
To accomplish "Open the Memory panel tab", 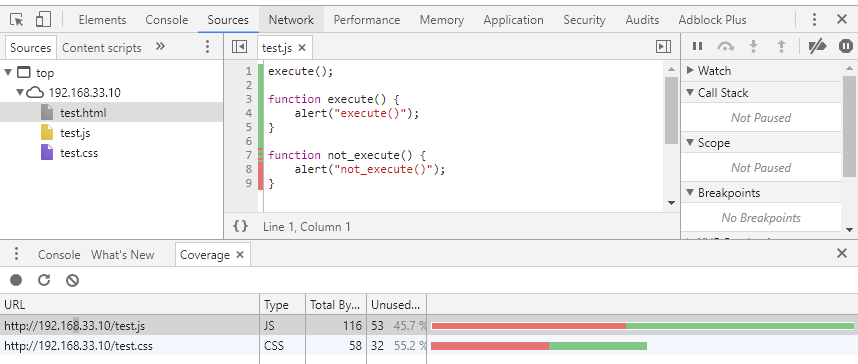I will (x=442, y=20).
